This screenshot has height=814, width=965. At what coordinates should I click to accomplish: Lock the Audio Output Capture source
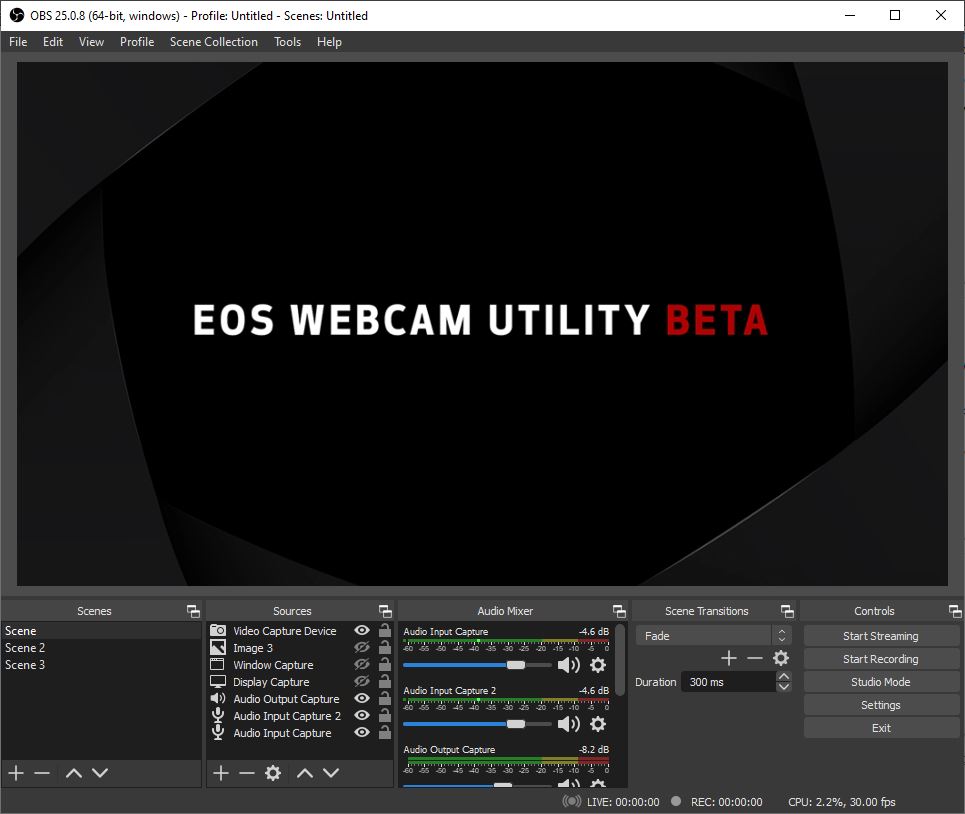coord(385,699)
